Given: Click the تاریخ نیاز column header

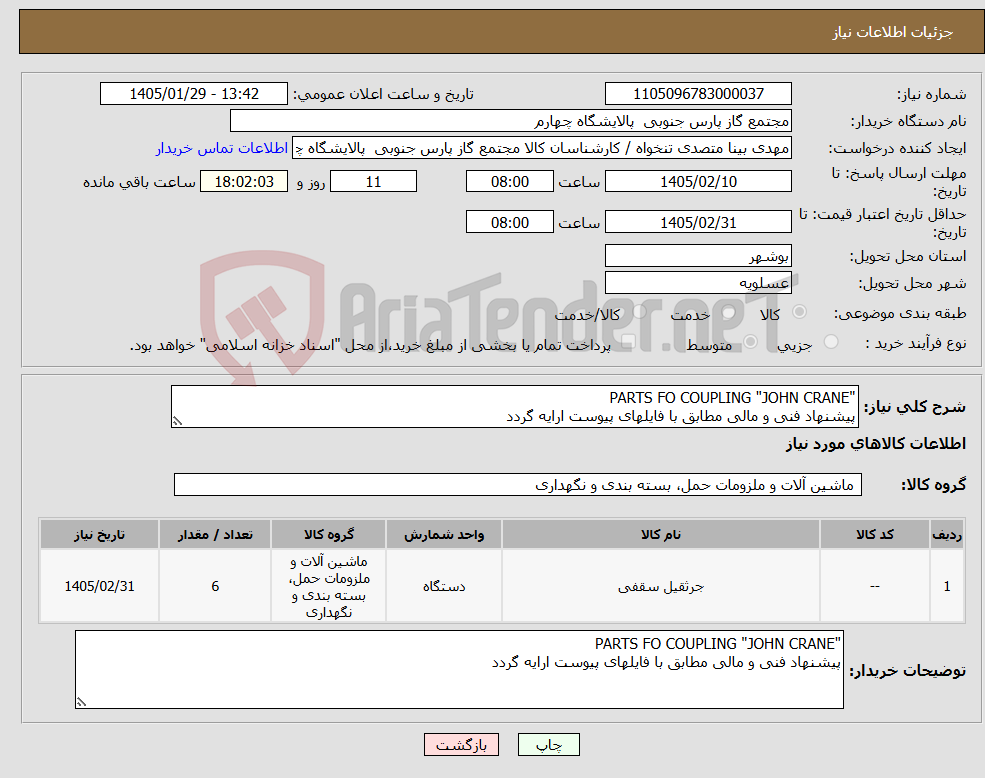Looking at the screenshot, I should click(99, 534).
